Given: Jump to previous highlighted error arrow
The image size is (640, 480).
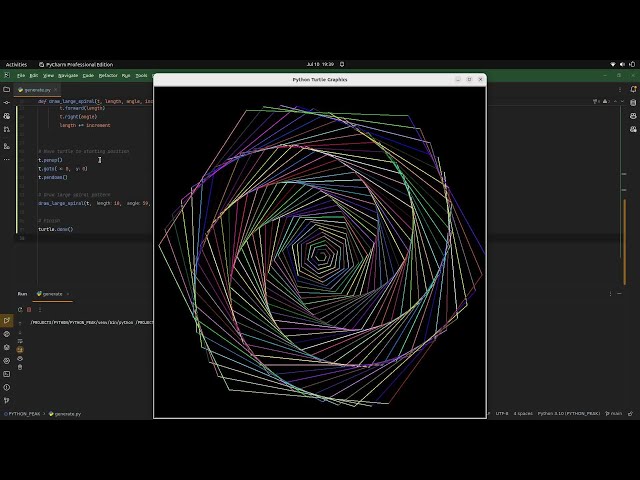Looking at the screenshot, I should 616,101.
